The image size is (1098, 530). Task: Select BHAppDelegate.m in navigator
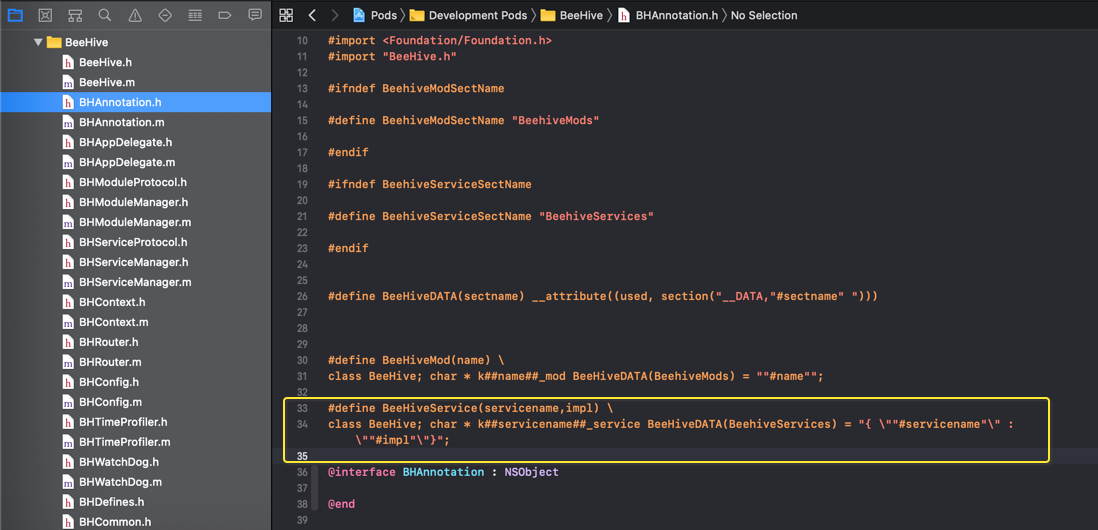point(136,162)
